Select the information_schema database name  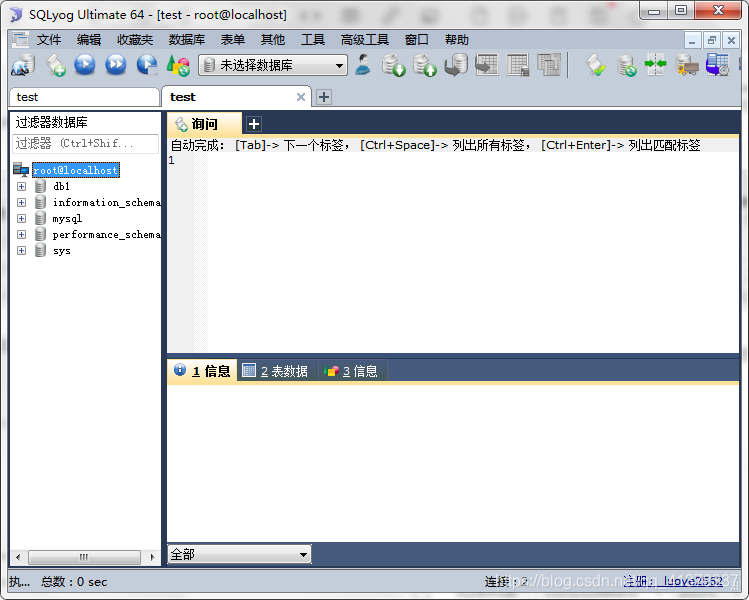(x=107, y=203)
